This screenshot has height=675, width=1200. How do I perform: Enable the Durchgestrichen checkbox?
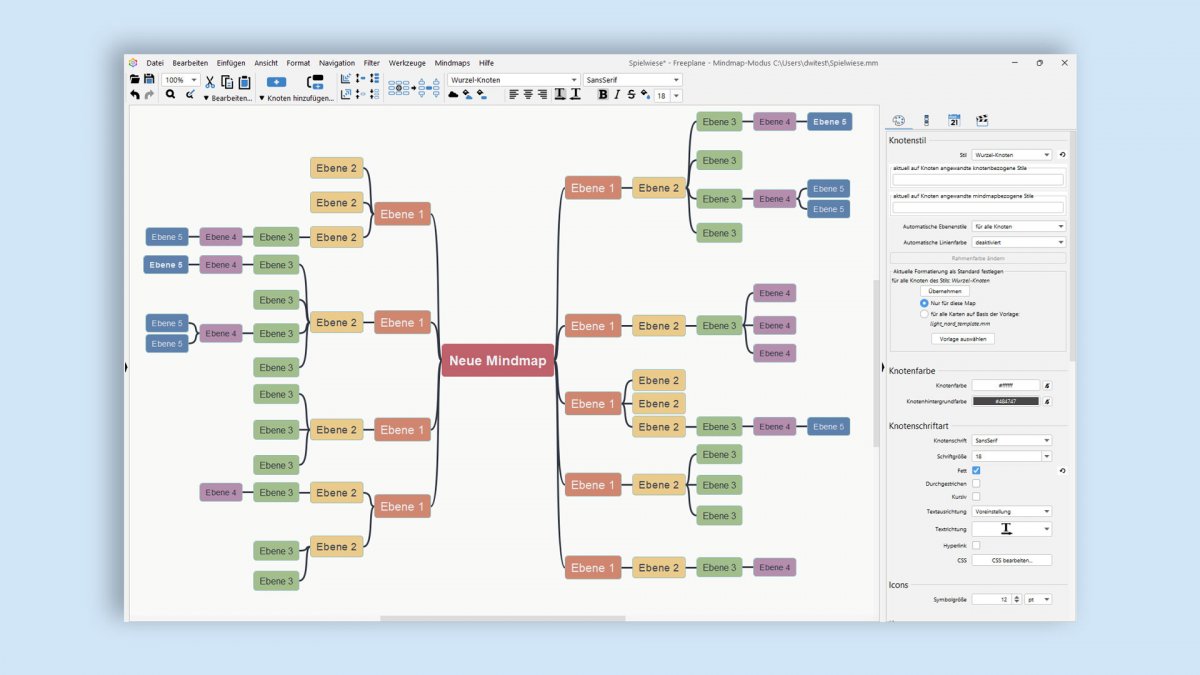click(976, 483)
